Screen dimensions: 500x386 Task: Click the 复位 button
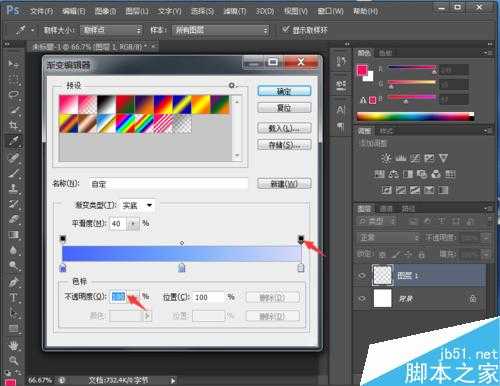284,108
